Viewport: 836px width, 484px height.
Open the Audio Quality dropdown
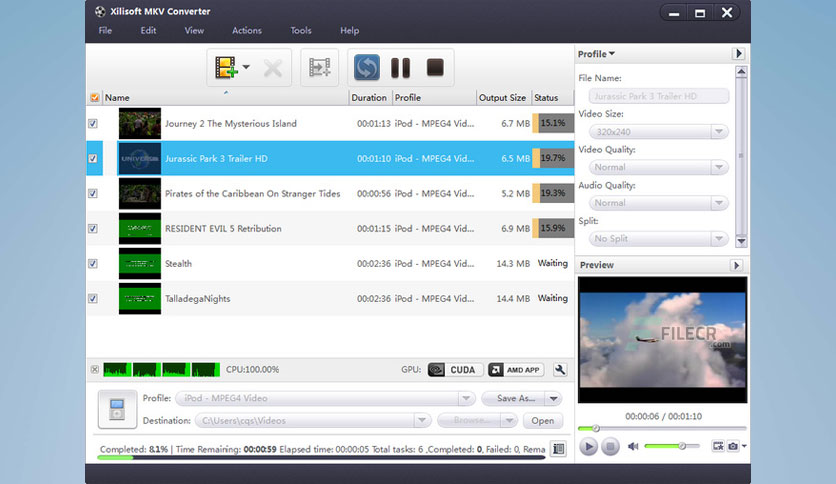(719, 203)
